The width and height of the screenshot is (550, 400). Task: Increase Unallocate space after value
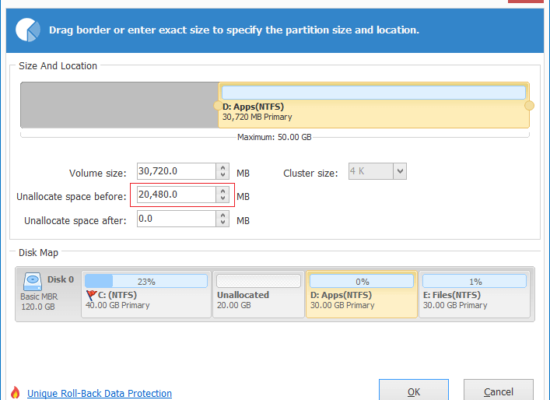223,215
